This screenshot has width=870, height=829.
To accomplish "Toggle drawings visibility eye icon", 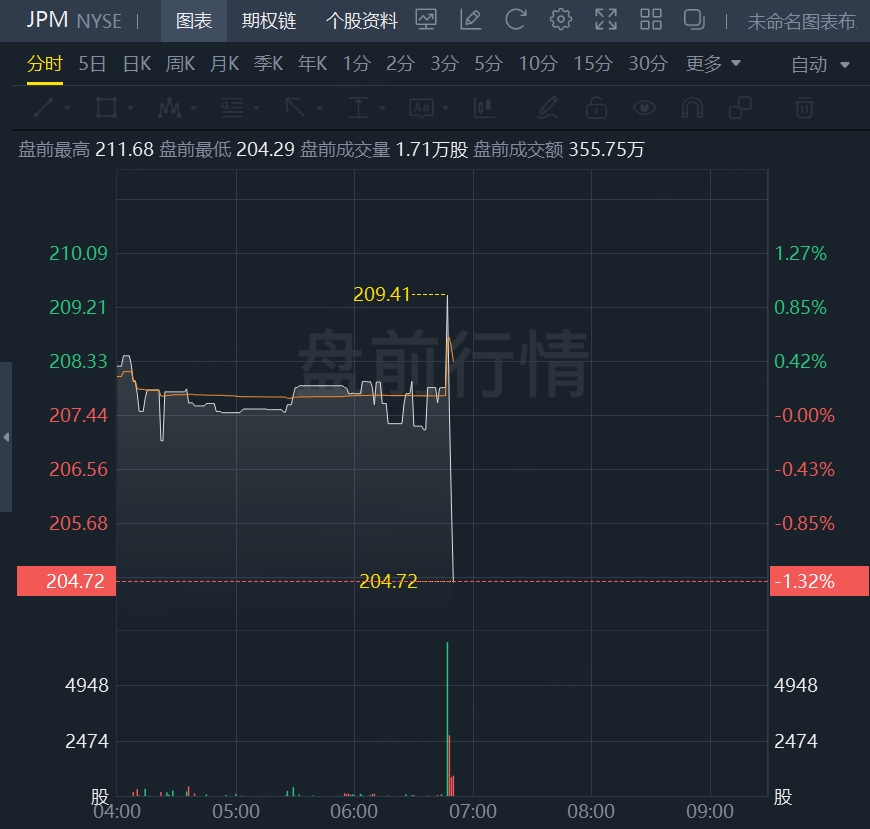I will [x=644, y=108].
